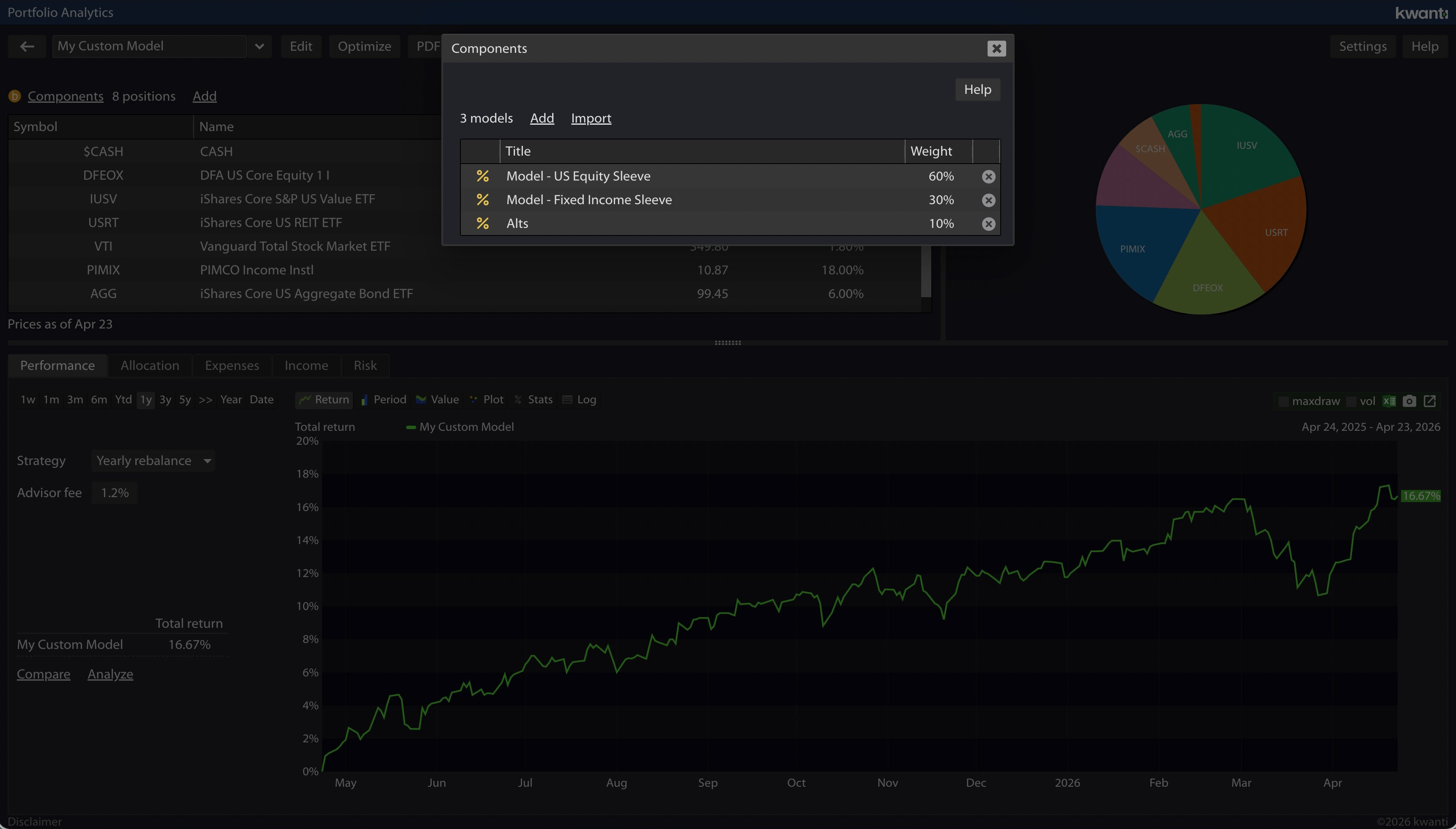1456x829 pixels.
Task: Close the Components dialog with the X
Action: pos(996,48)
